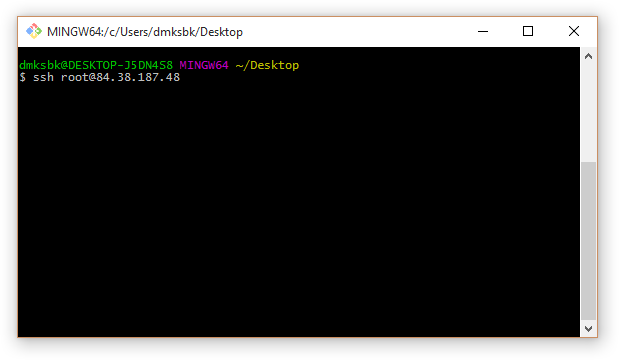This screenshot has height=360, width=619.
Task: Click the green dmksbk username text
Action: tap(39, 65)
